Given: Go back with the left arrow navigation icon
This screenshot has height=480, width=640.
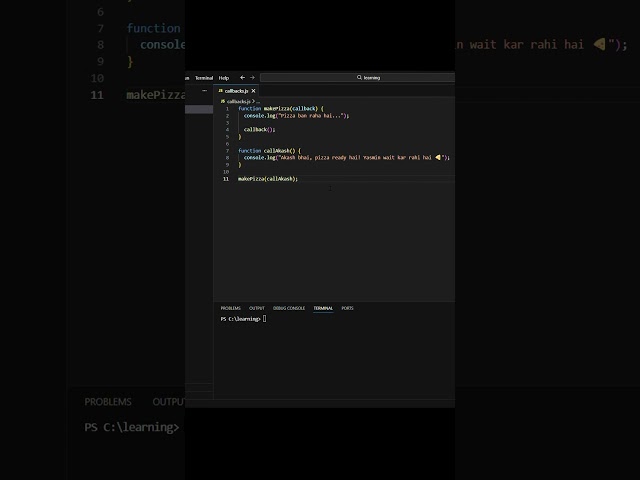Looking at the screenshot, I should pos(242,78).
